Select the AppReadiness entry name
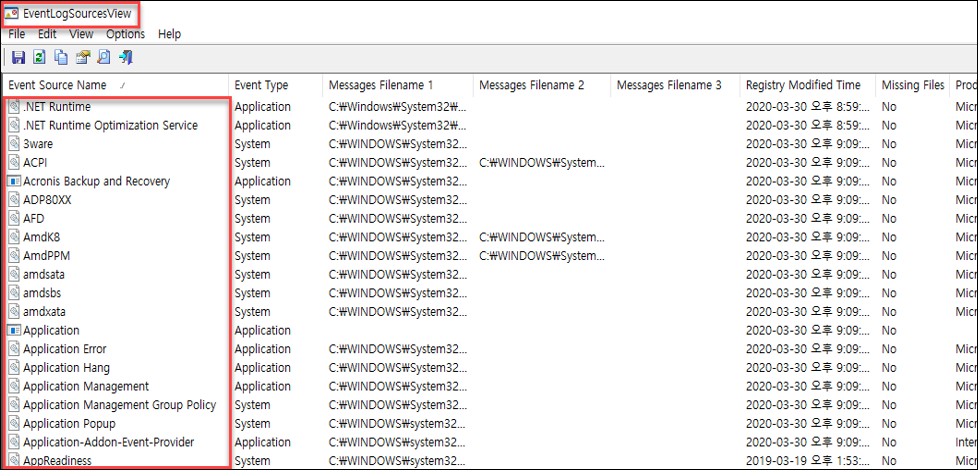 click(x=57, y=461)
